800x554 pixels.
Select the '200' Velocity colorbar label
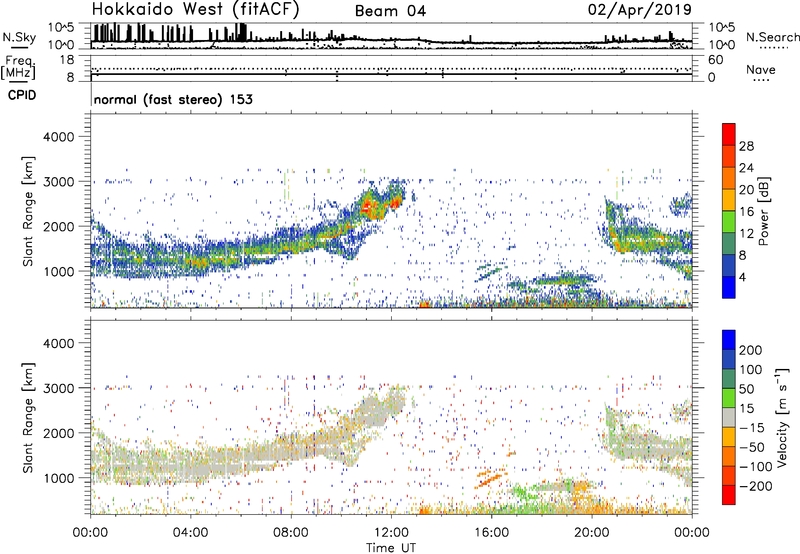pos(751,350)
